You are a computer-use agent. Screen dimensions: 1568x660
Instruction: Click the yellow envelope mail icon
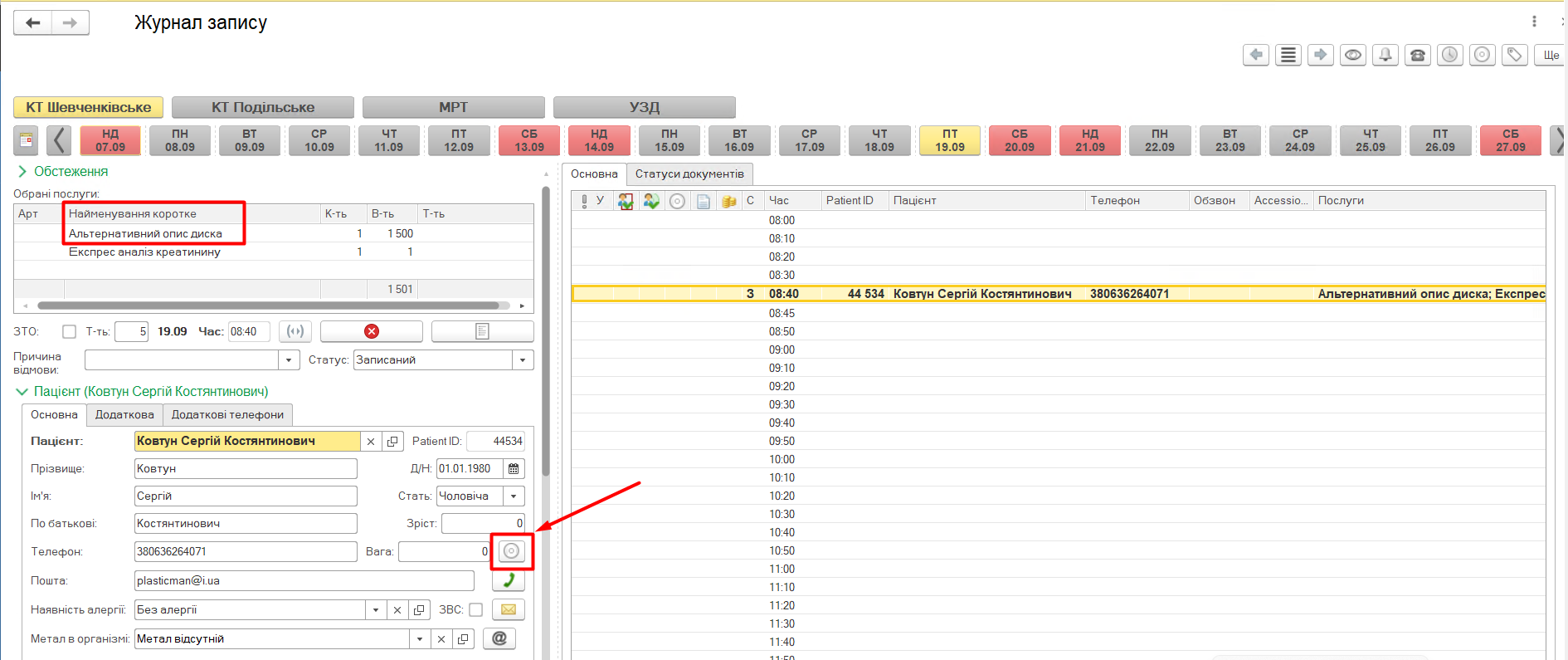tap(509, 609)
